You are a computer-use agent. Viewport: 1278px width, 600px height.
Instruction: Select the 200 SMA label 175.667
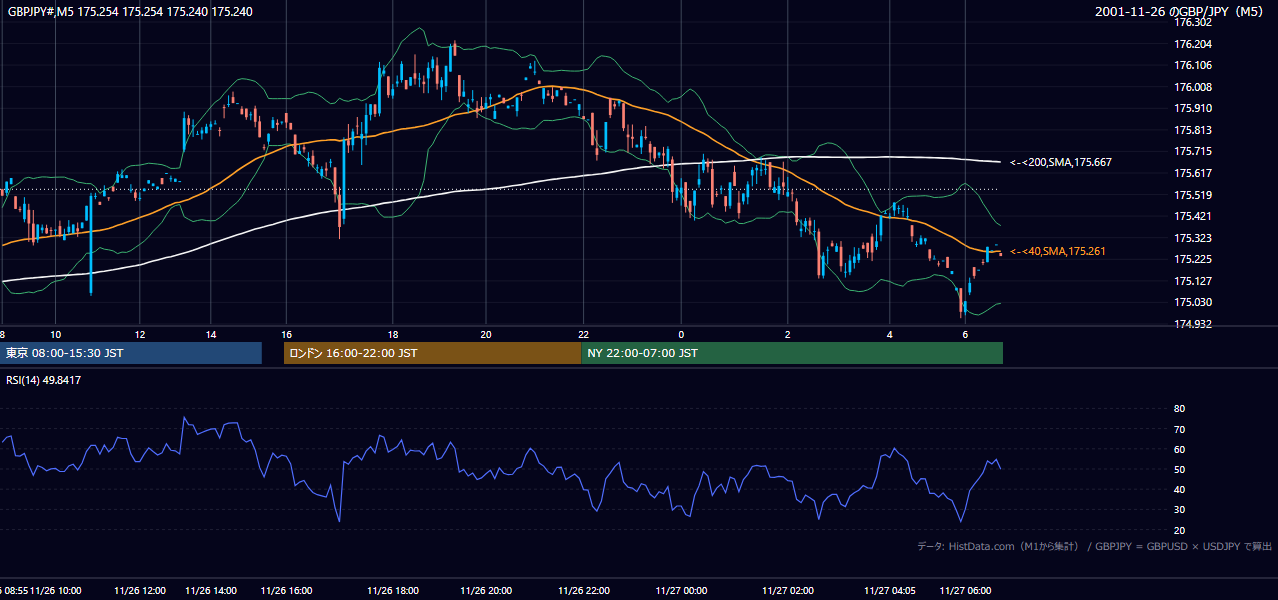click(x=1061, y=162)
